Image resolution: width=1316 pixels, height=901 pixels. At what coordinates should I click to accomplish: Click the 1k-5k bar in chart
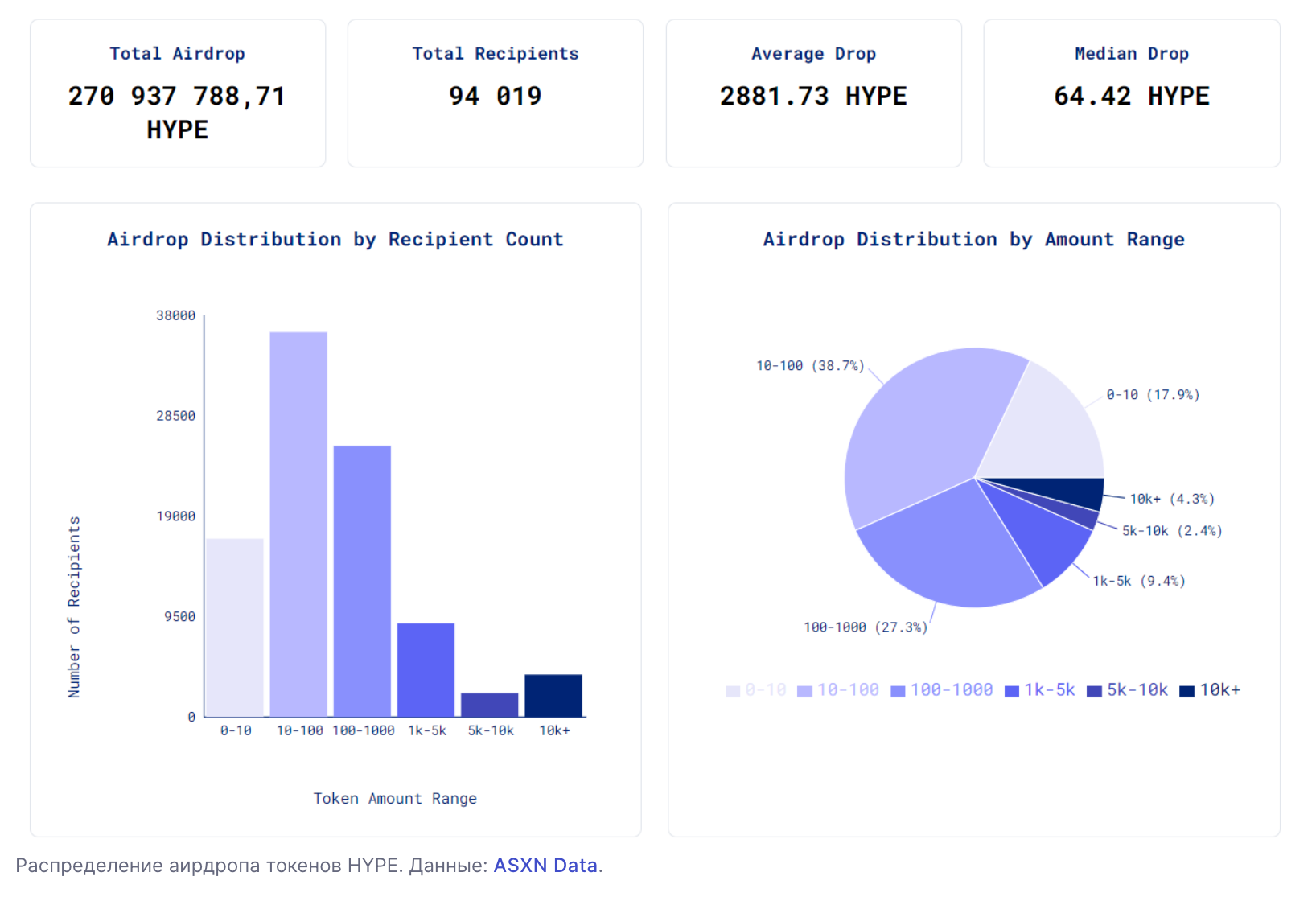click(426, 670)
